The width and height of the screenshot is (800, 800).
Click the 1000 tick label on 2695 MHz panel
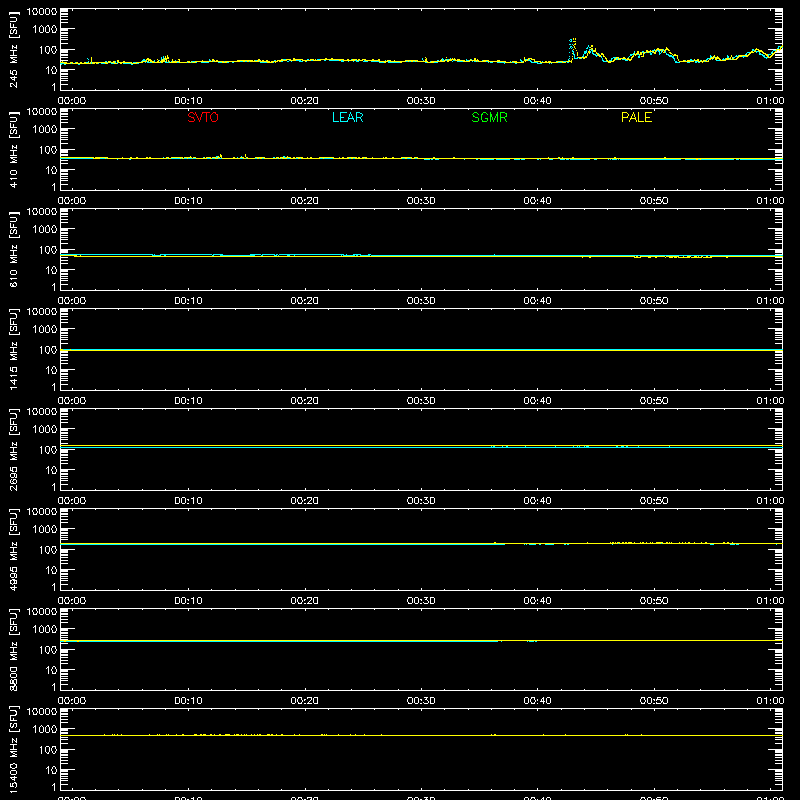(x=45, y=430)
